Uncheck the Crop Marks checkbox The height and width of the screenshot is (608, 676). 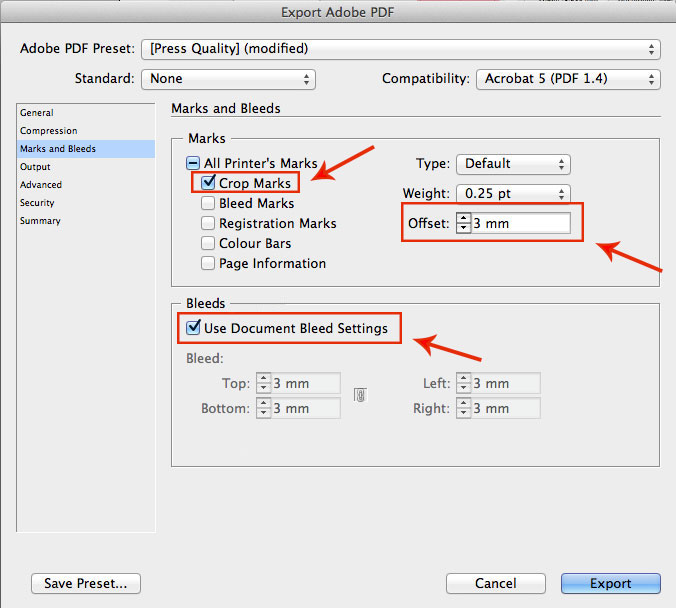click(x=208, y=182)
